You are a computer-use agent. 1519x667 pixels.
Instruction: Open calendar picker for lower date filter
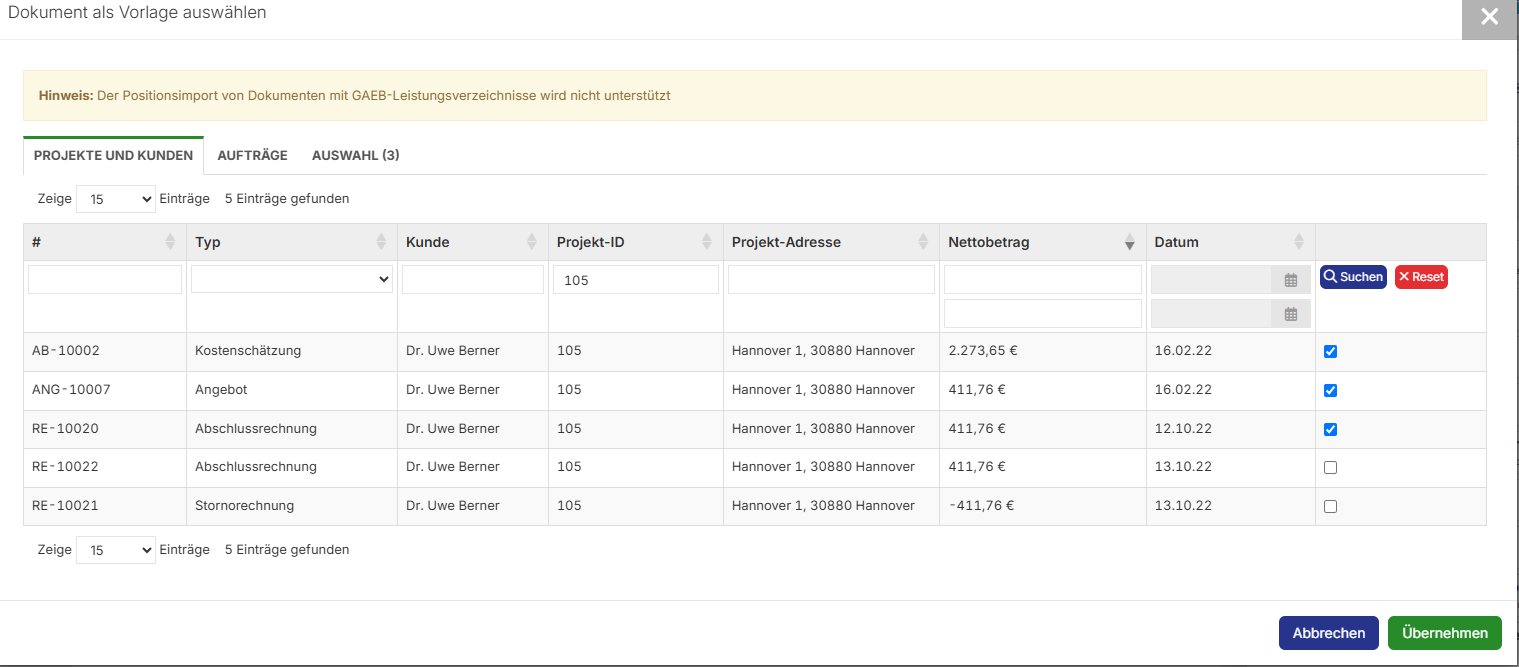[x=1291, y=314]
